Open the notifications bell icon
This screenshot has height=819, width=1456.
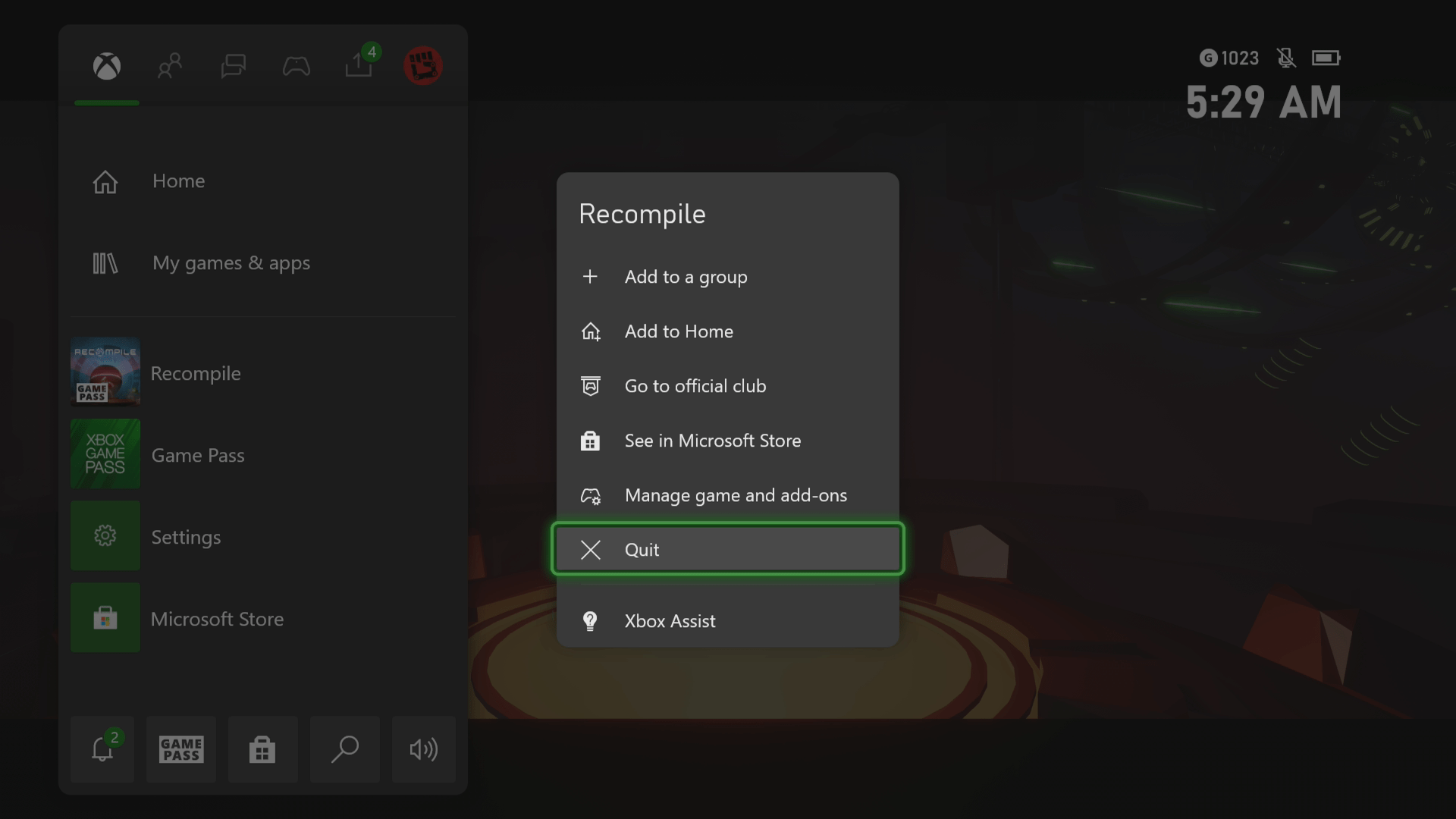click(102, 749)
